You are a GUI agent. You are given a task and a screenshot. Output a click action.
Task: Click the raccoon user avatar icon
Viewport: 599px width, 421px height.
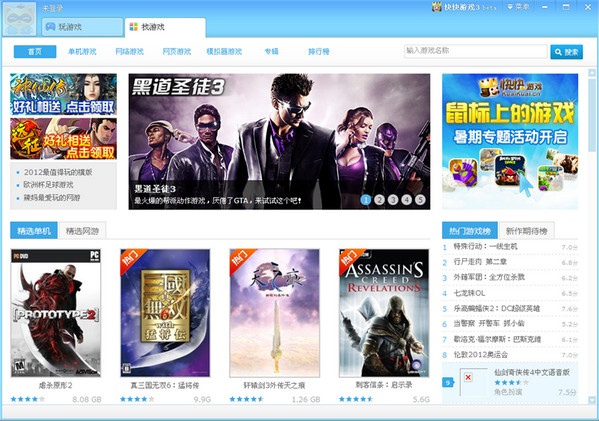coord(19,19)
